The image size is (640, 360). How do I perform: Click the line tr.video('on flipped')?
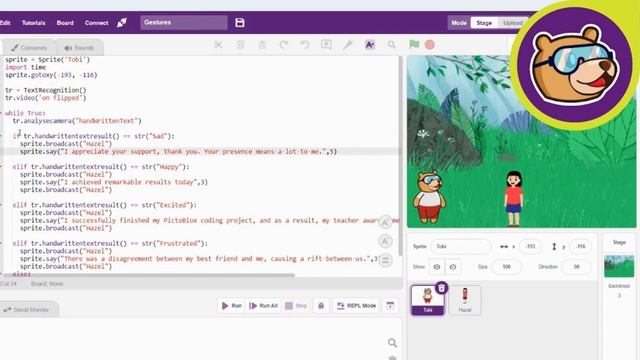coord(46,98)
